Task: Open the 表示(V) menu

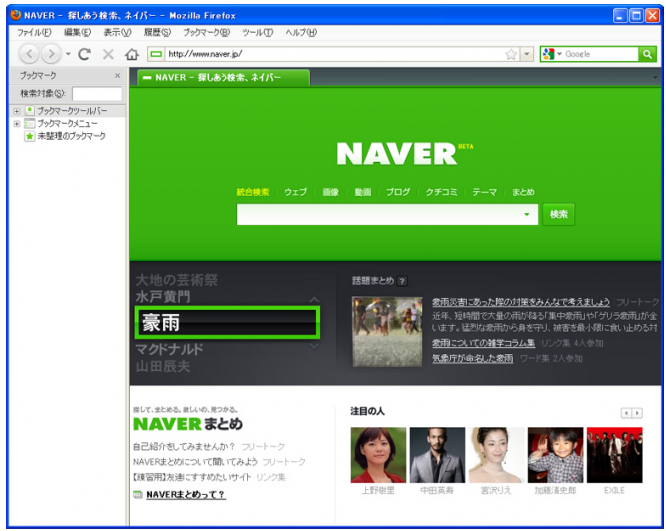Action: point(117,32)
